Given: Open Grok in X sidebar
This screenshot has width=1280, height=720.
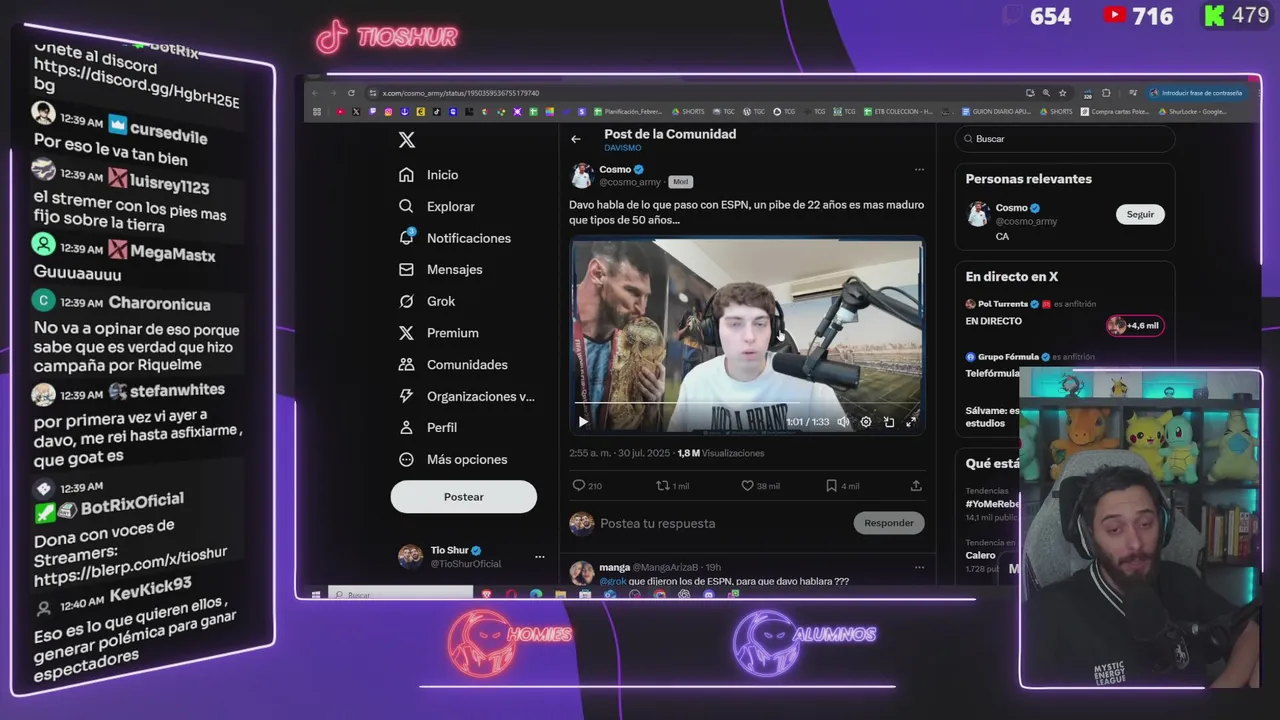Looking at the screenshot, I should pos(426,301).
